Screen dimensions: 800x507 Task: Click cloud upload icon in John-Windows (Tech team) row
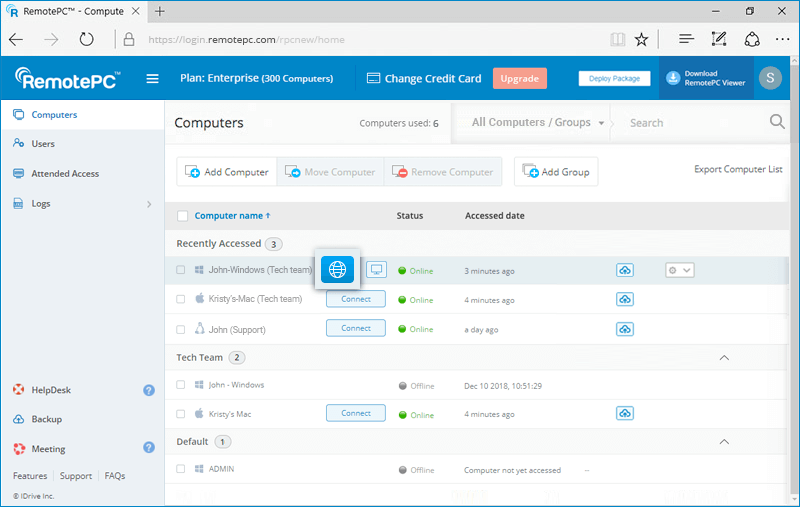[x=625, y=270]
